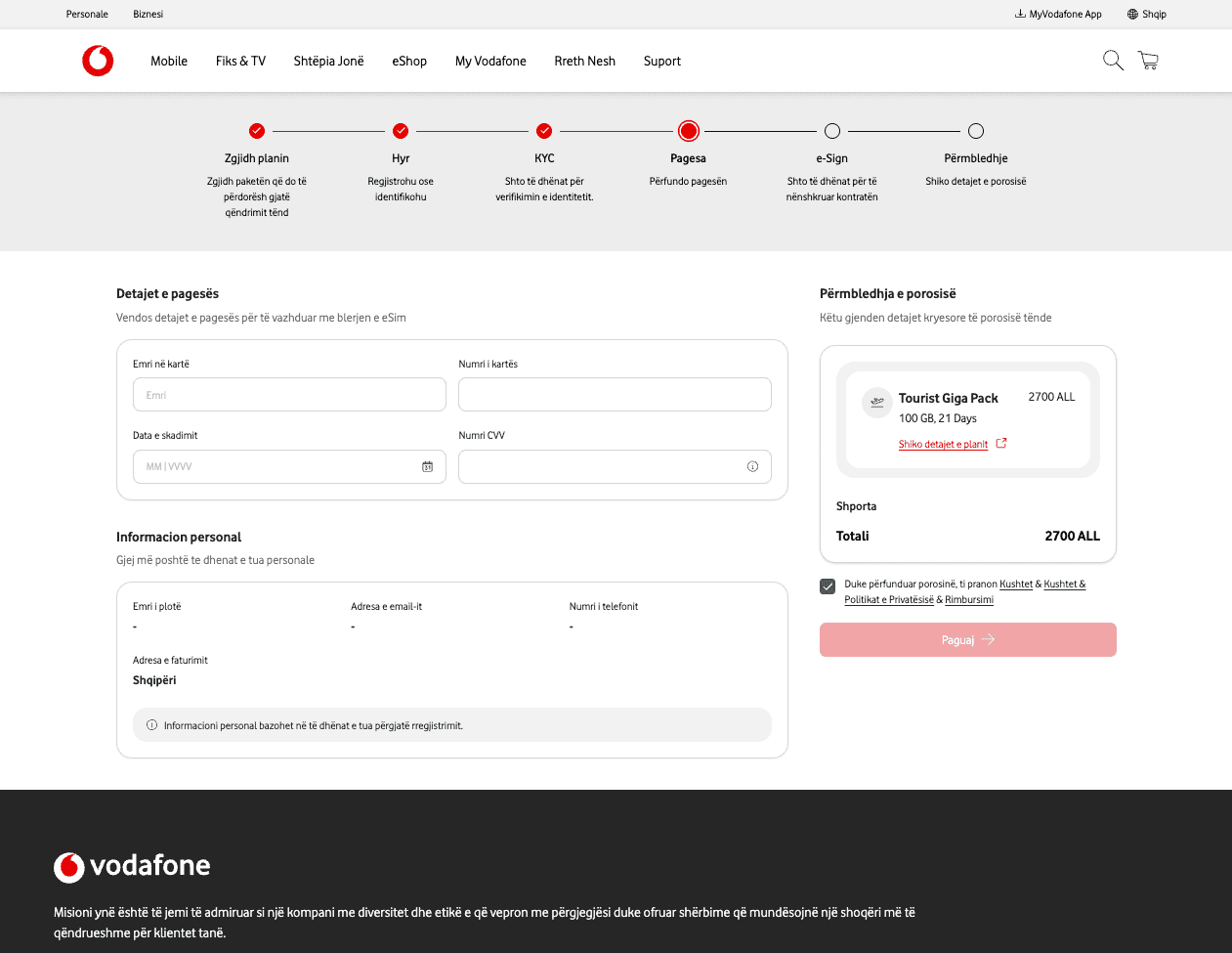Click the '100 GB, 21 Days' plan text
Image resolution: width=1232 pixels, height=953 pixels.
pos(938,418)
